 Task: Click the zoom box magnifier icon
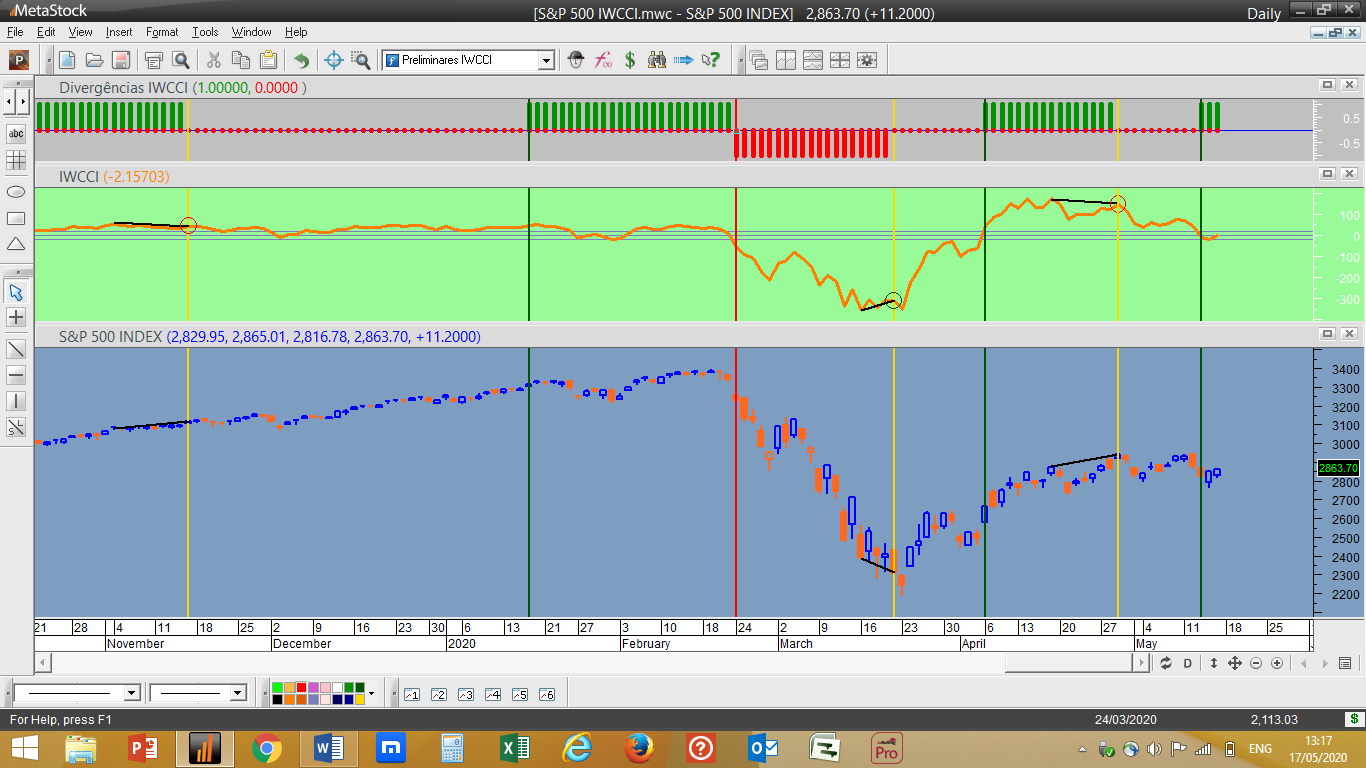(360, 60)
